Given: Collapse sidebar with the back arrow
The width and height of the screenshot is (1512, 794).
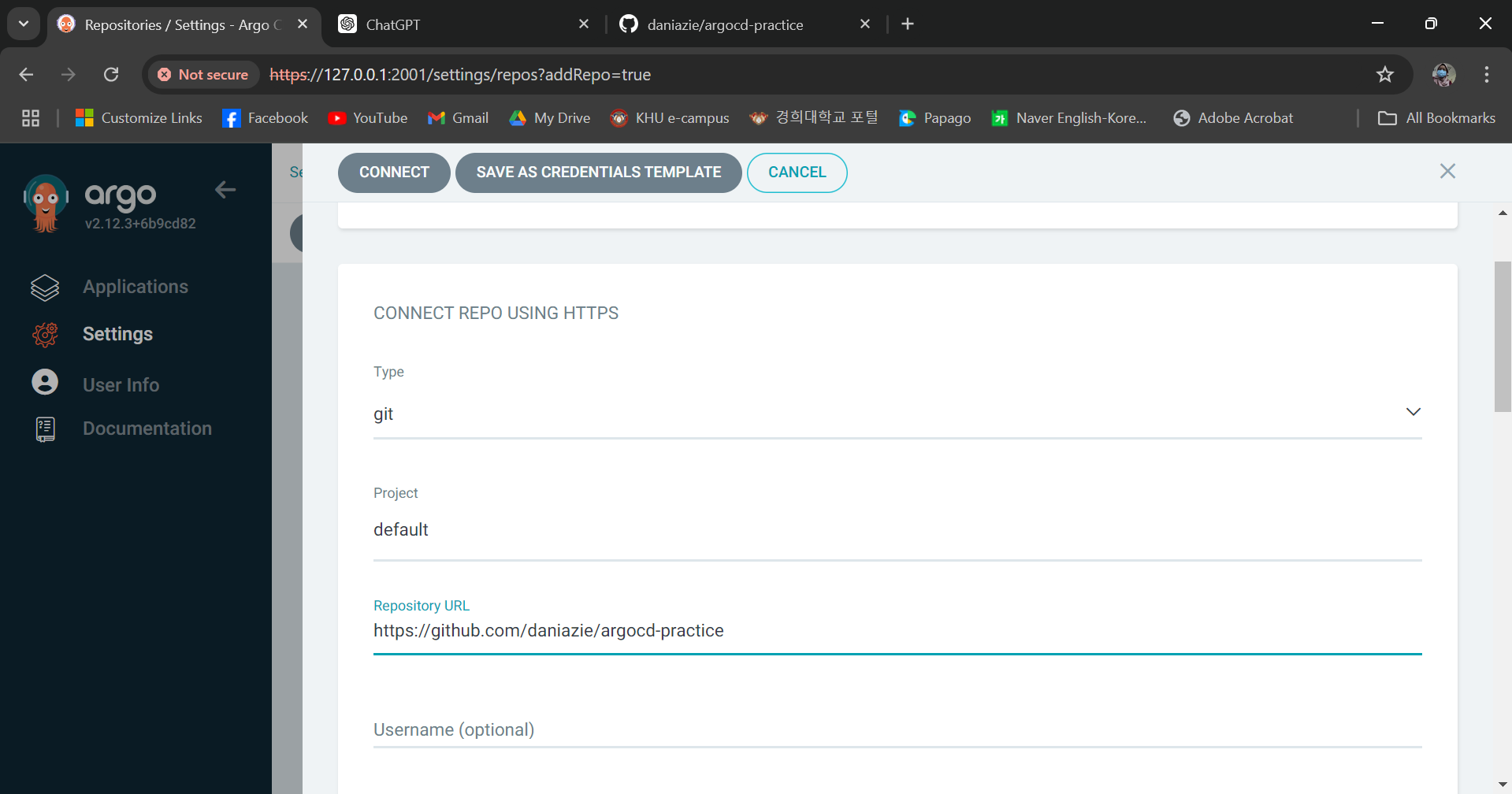Looking at the screenshot, I should (x=225, y=190).
